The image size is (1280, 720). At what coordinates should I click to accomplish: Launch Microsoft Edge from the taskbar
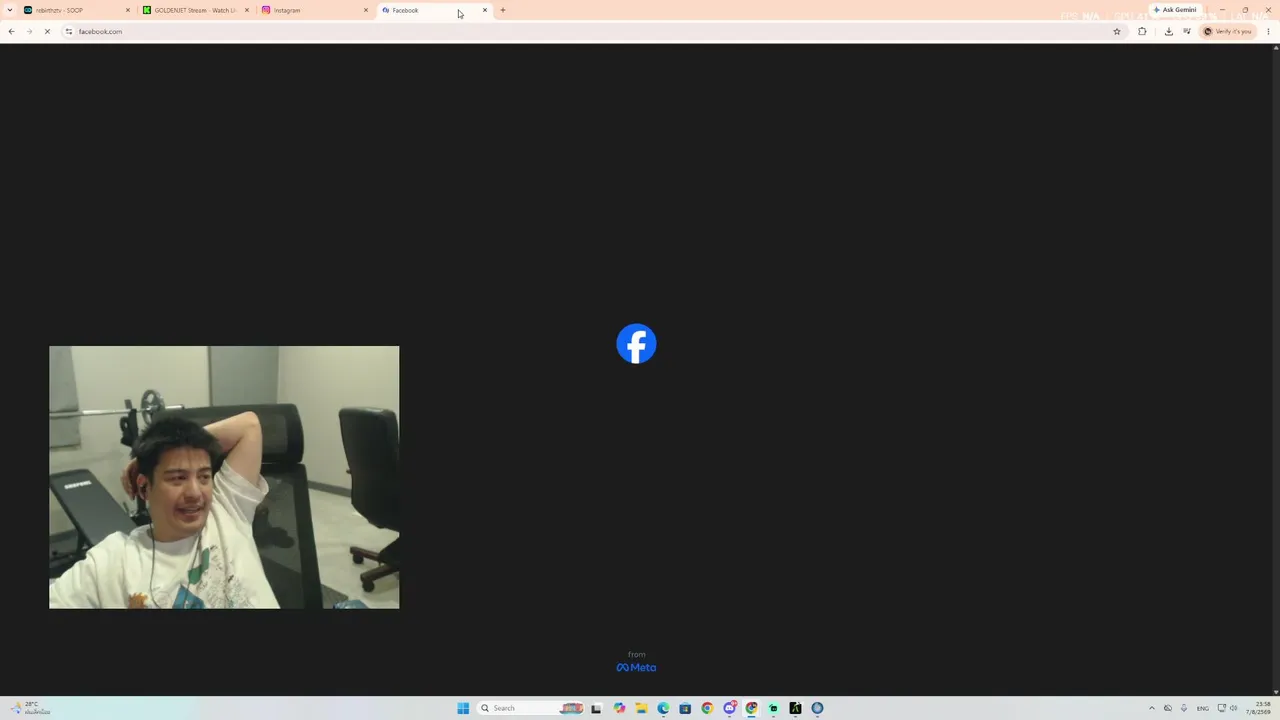point(663,708)
